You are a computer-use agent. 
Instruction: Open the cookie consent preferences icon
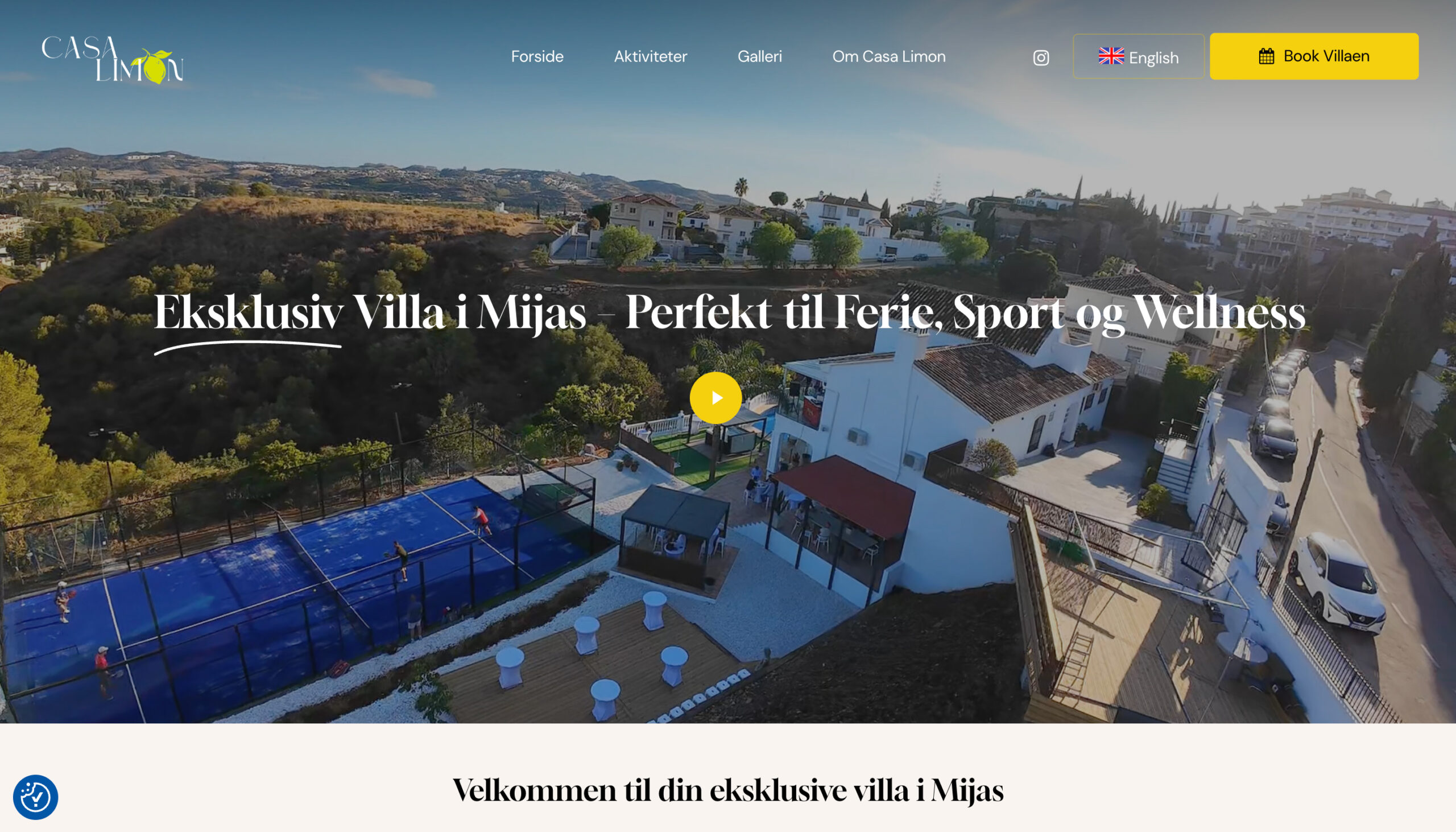pos(35,797)
